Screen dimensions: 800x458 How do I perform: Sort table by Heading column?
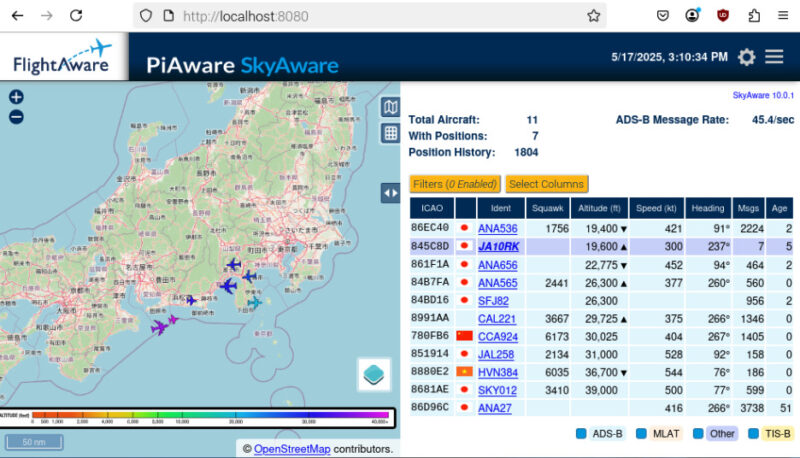(x=708, y=208)
